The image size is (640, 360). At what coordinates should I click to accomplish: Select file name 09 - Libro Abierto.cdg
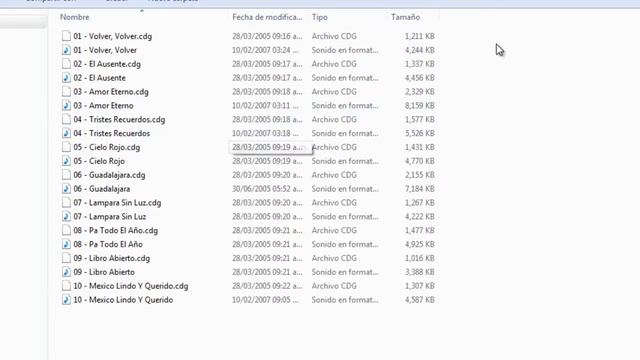coord(111,258)
